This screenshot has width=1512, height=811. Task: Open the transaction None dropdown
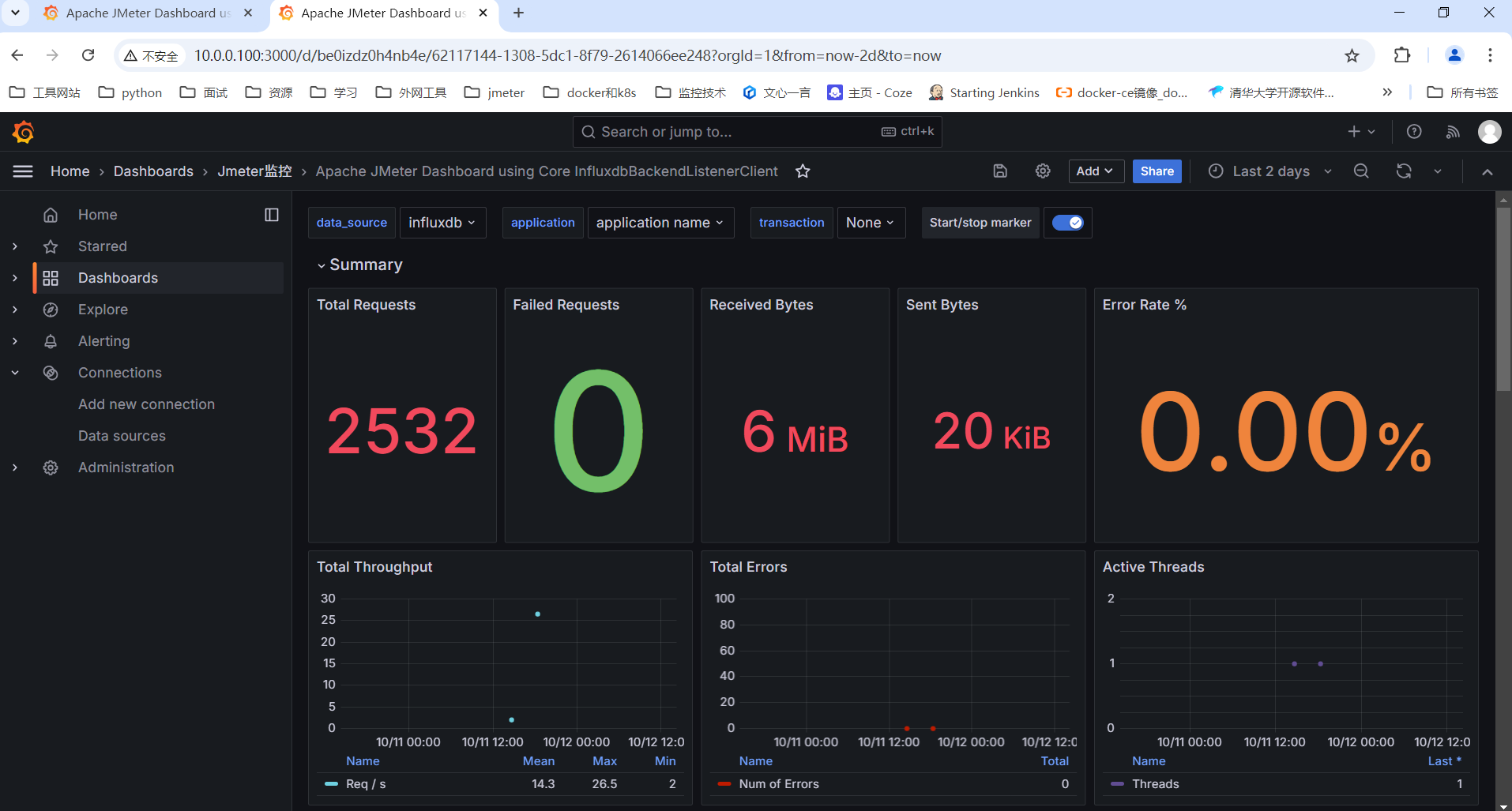point(871,223)
